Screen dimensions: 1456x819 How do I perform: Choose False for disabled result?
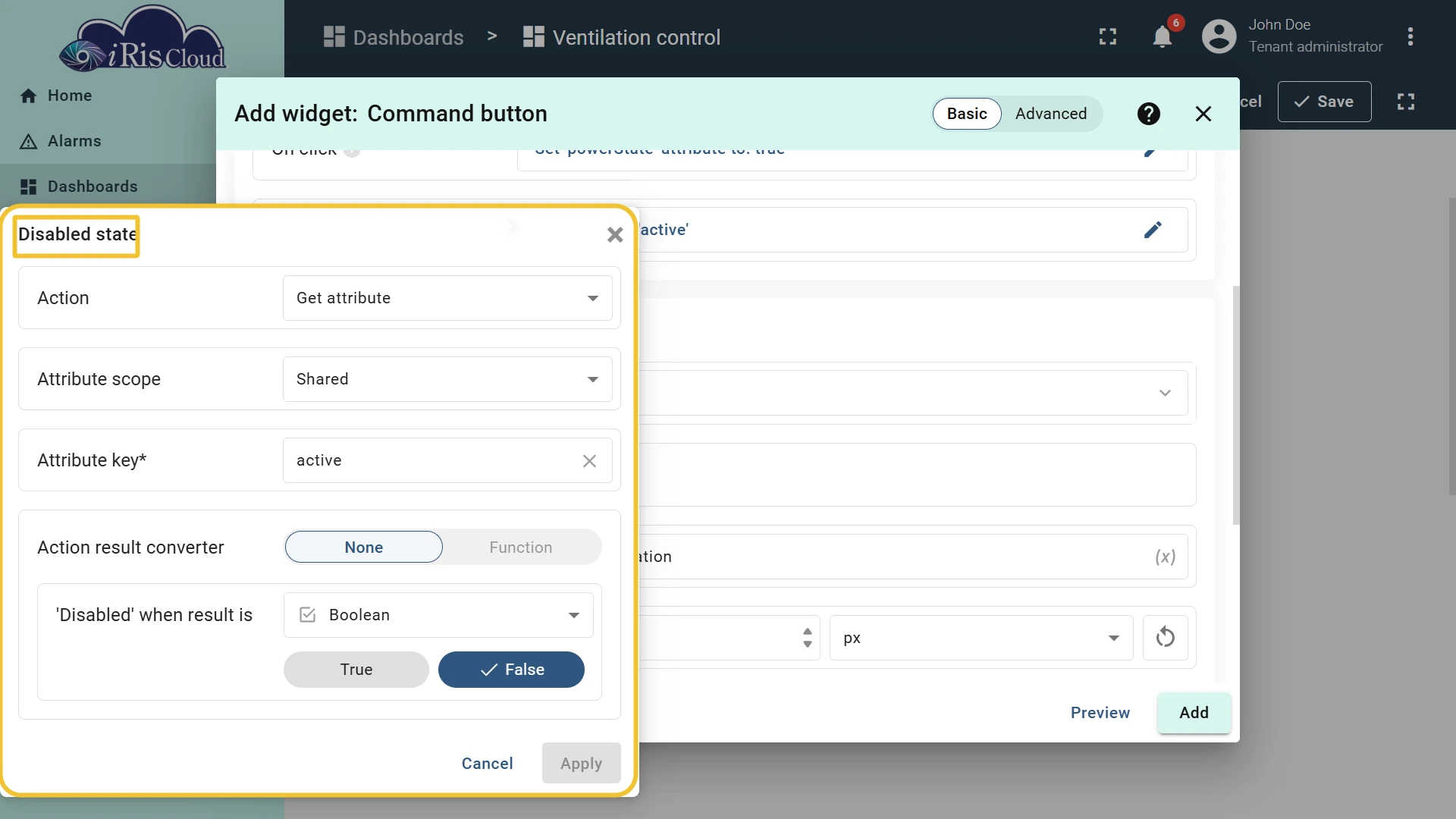tap(511, 670)
